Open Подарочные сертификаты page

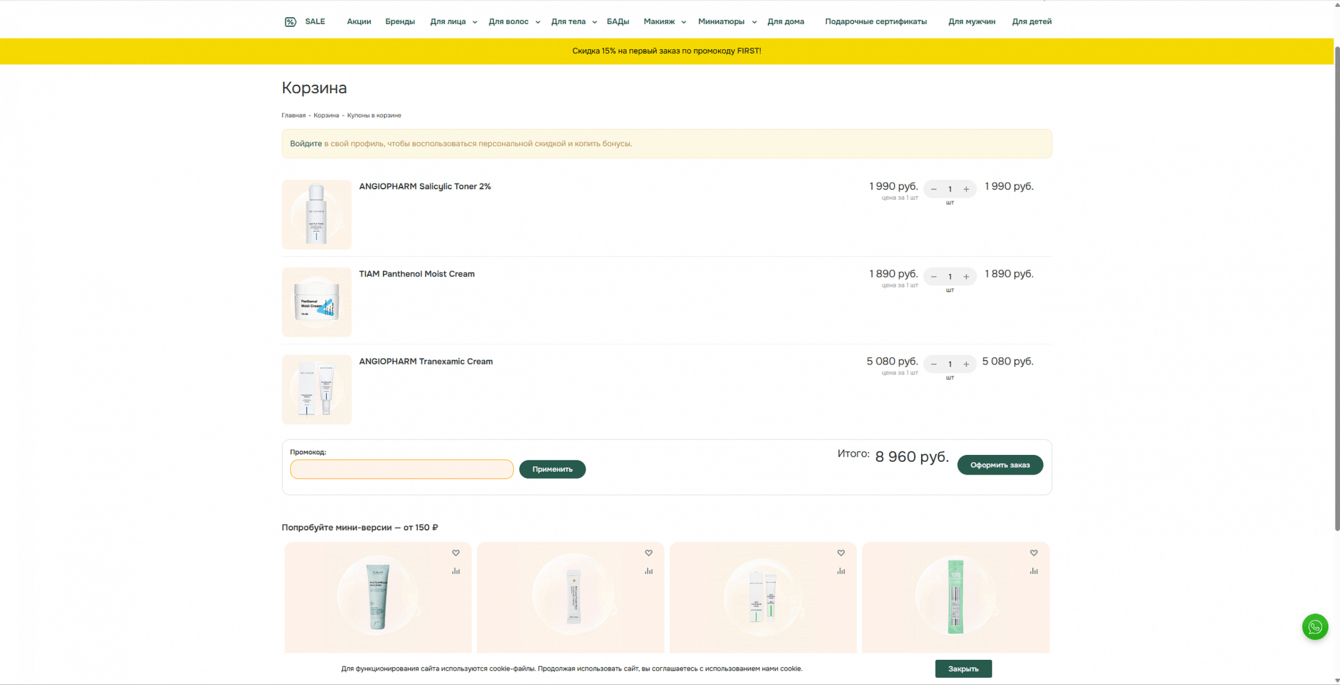876,21
